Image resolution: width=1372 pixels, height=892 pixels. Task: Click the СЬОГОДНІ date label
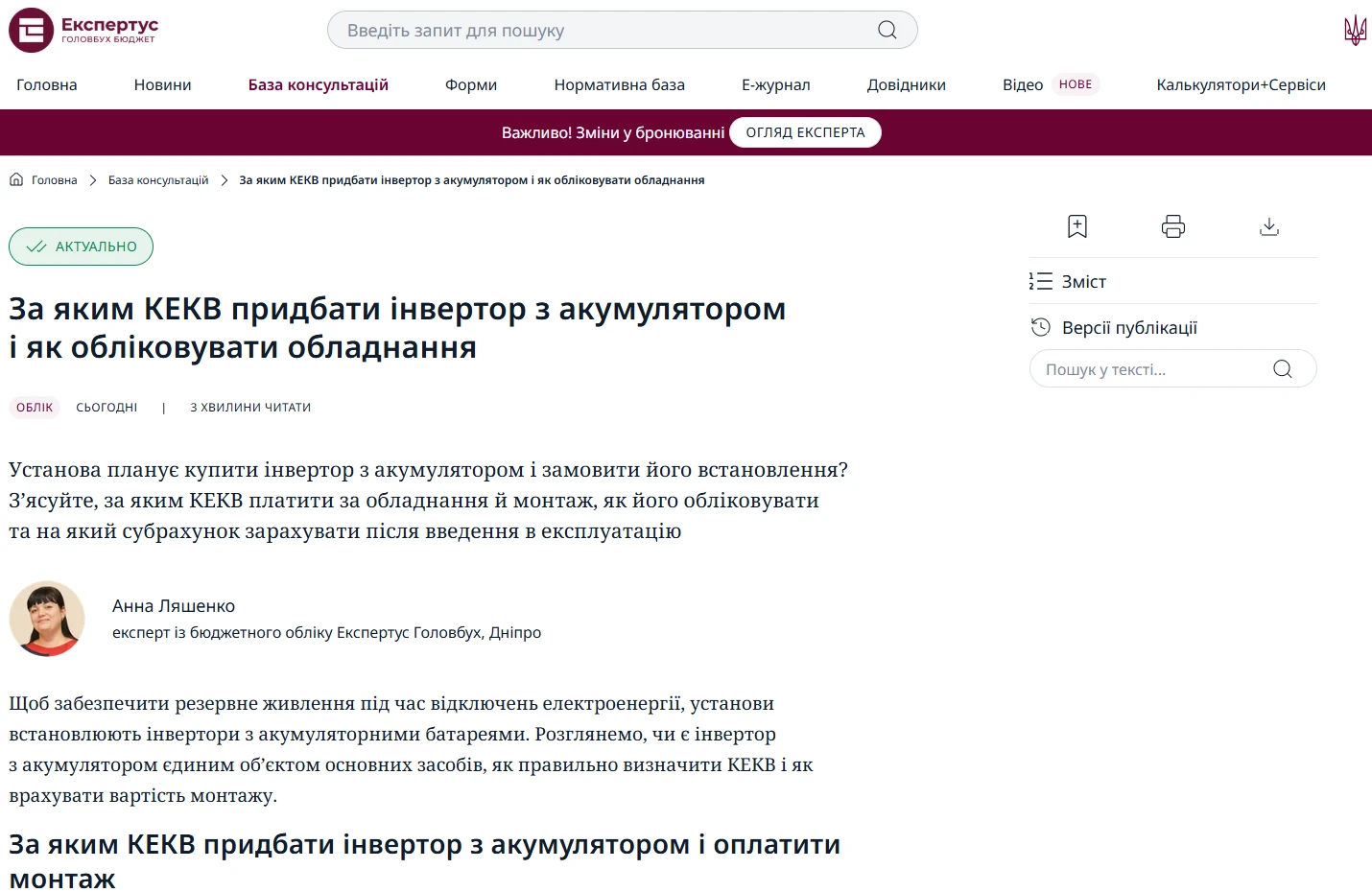point(106,408)
